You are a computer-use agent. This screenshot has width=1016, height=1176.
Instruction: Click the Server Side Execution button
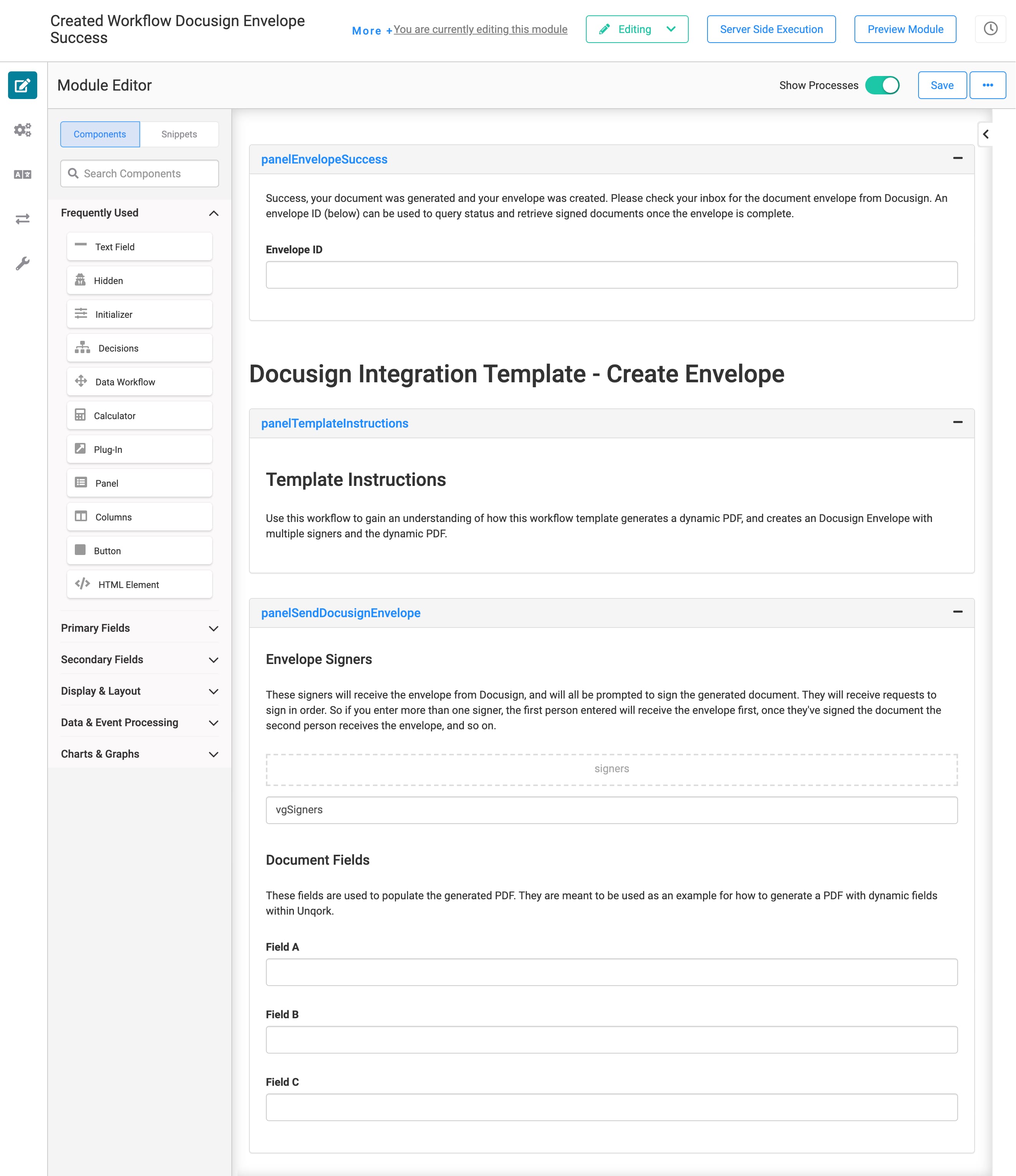(771, 29)
